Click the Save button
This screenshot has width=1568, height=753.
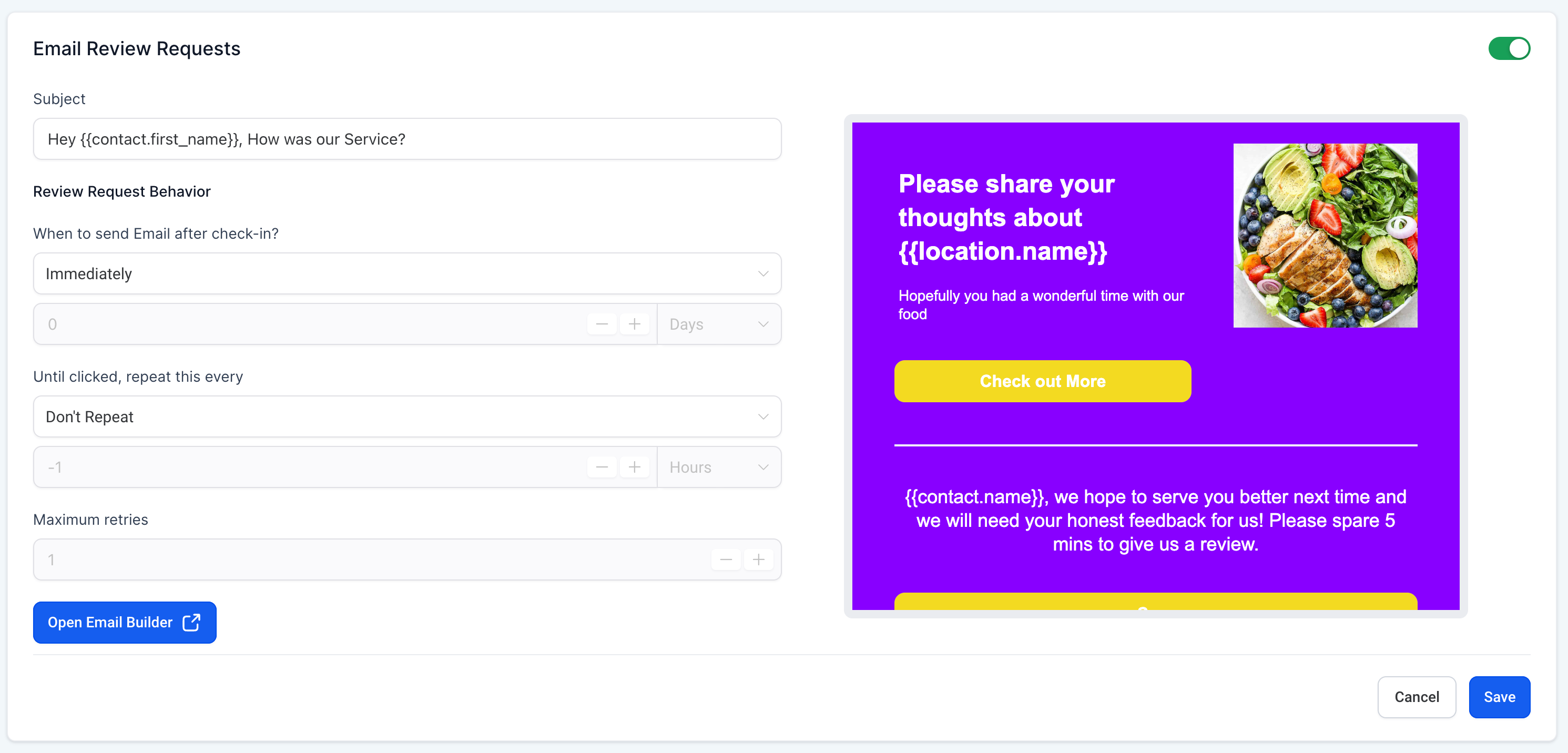[x=1499, y=696]
